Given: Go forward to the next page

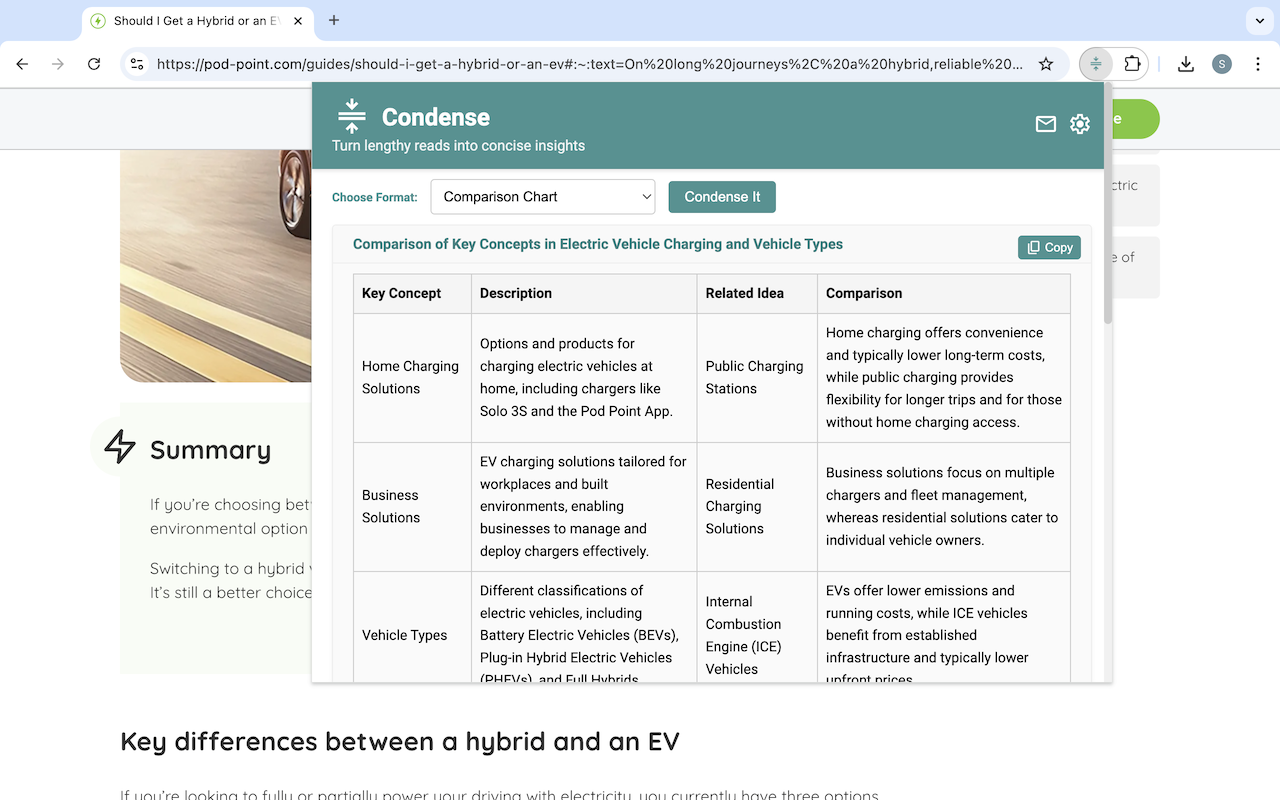Looking at the screenshot, I should coord(58,64).
